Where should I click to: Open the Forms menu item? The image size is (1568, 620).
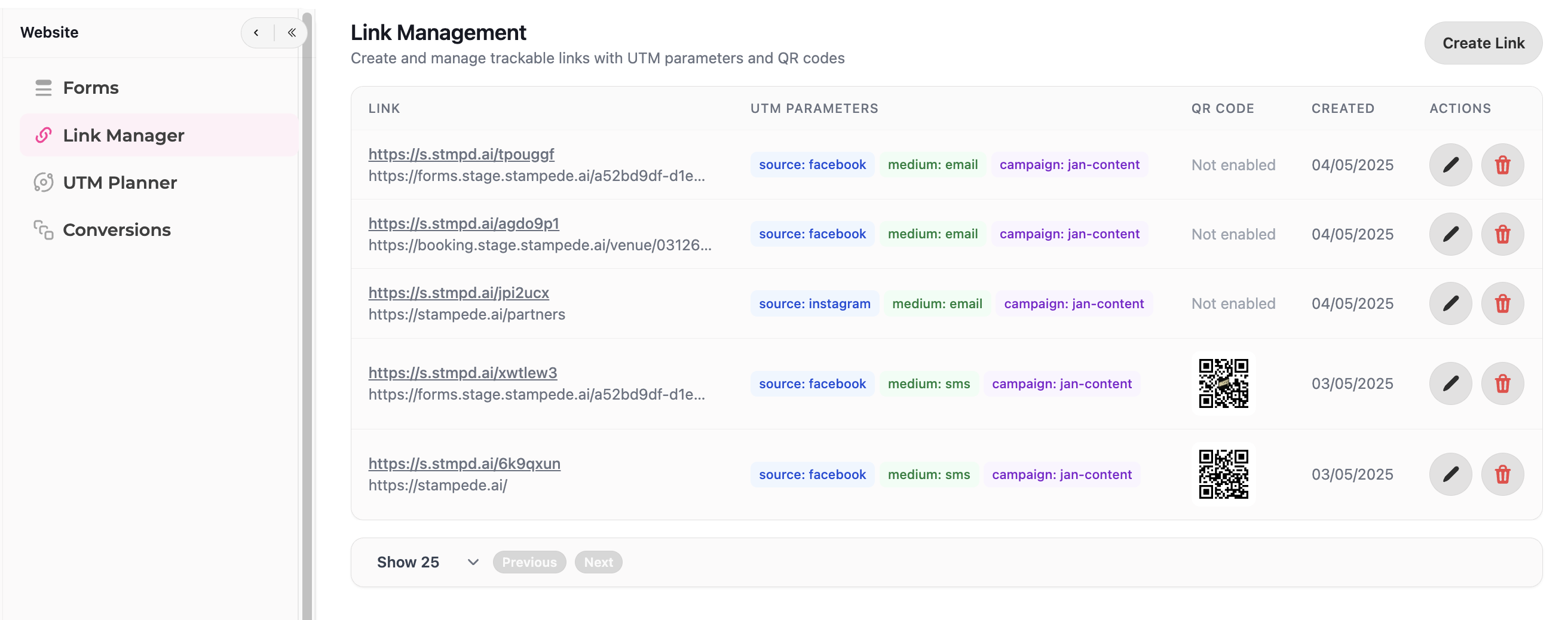[159, 88]
